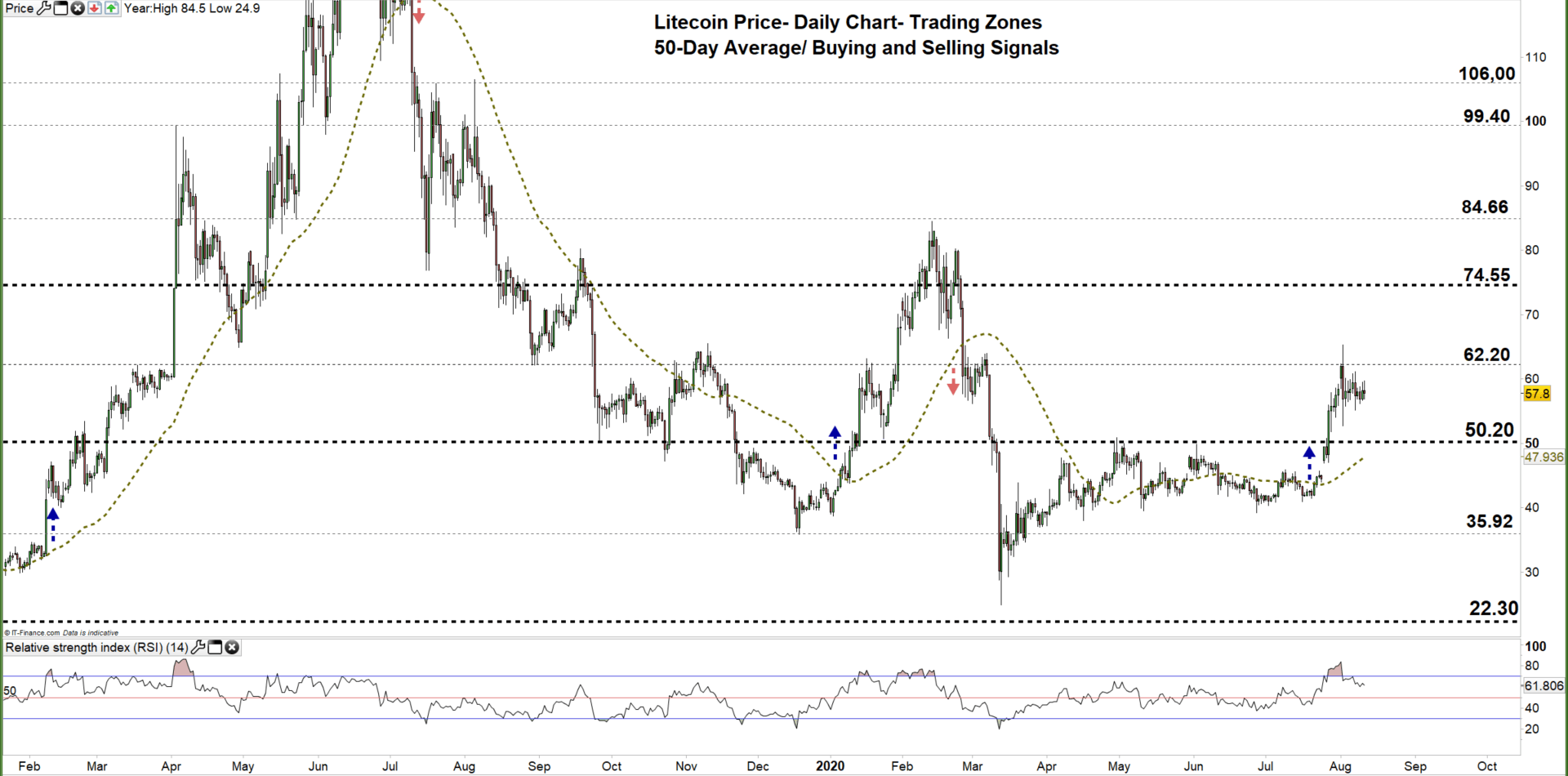The image size is (1568, 776).
Task: Remove the Price panel with its X icon
Action: click(78, 8)
